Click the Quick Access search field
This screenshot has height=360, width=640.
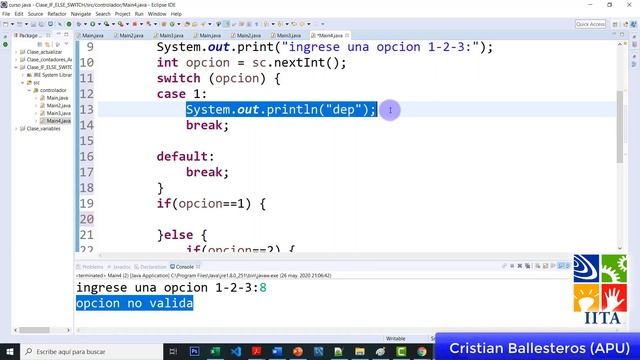590,24
